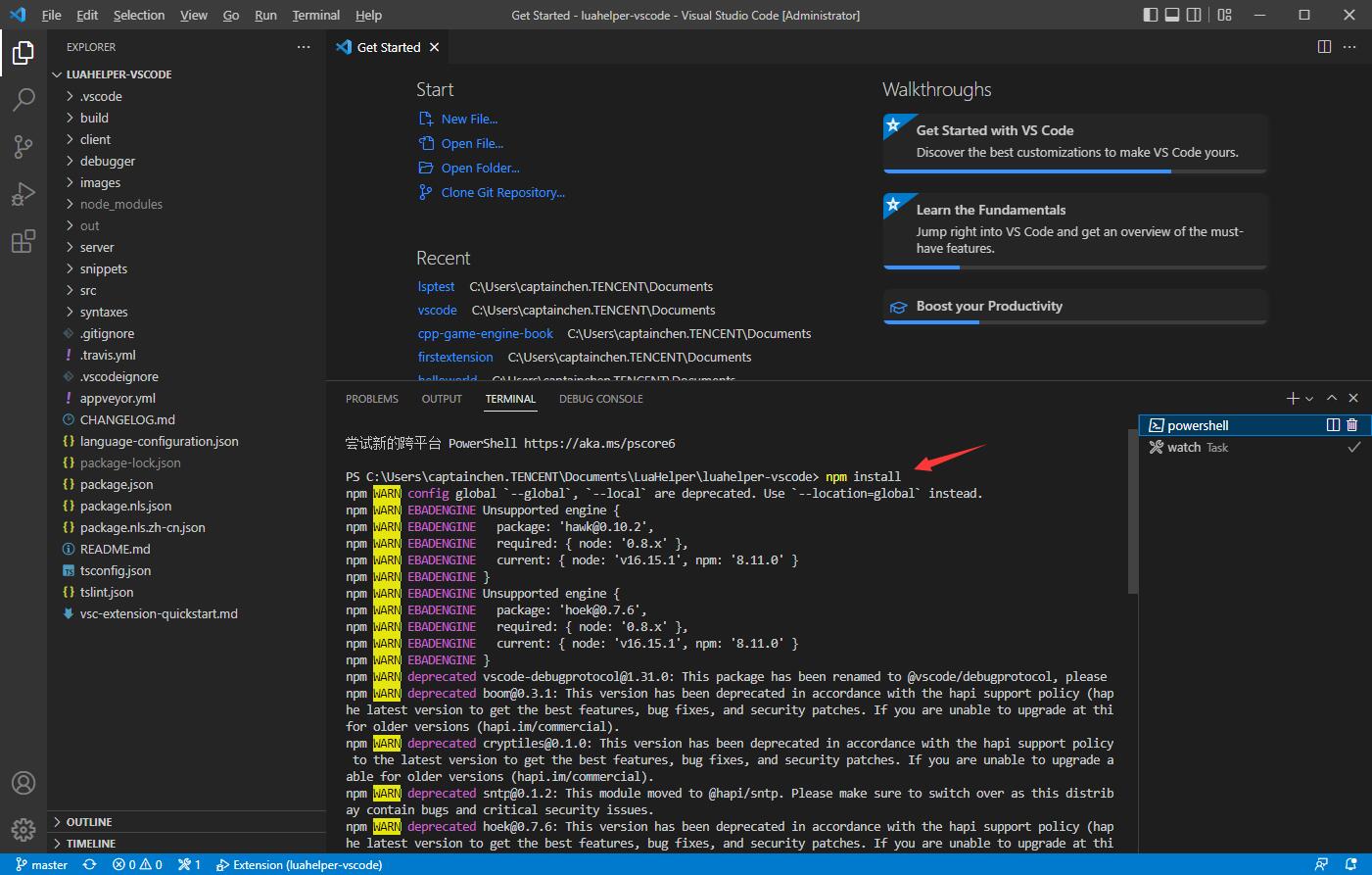Screen dimensions: 1372x875
Task: Open editor More Actions ellipsis
Action: pos(1349,47)
